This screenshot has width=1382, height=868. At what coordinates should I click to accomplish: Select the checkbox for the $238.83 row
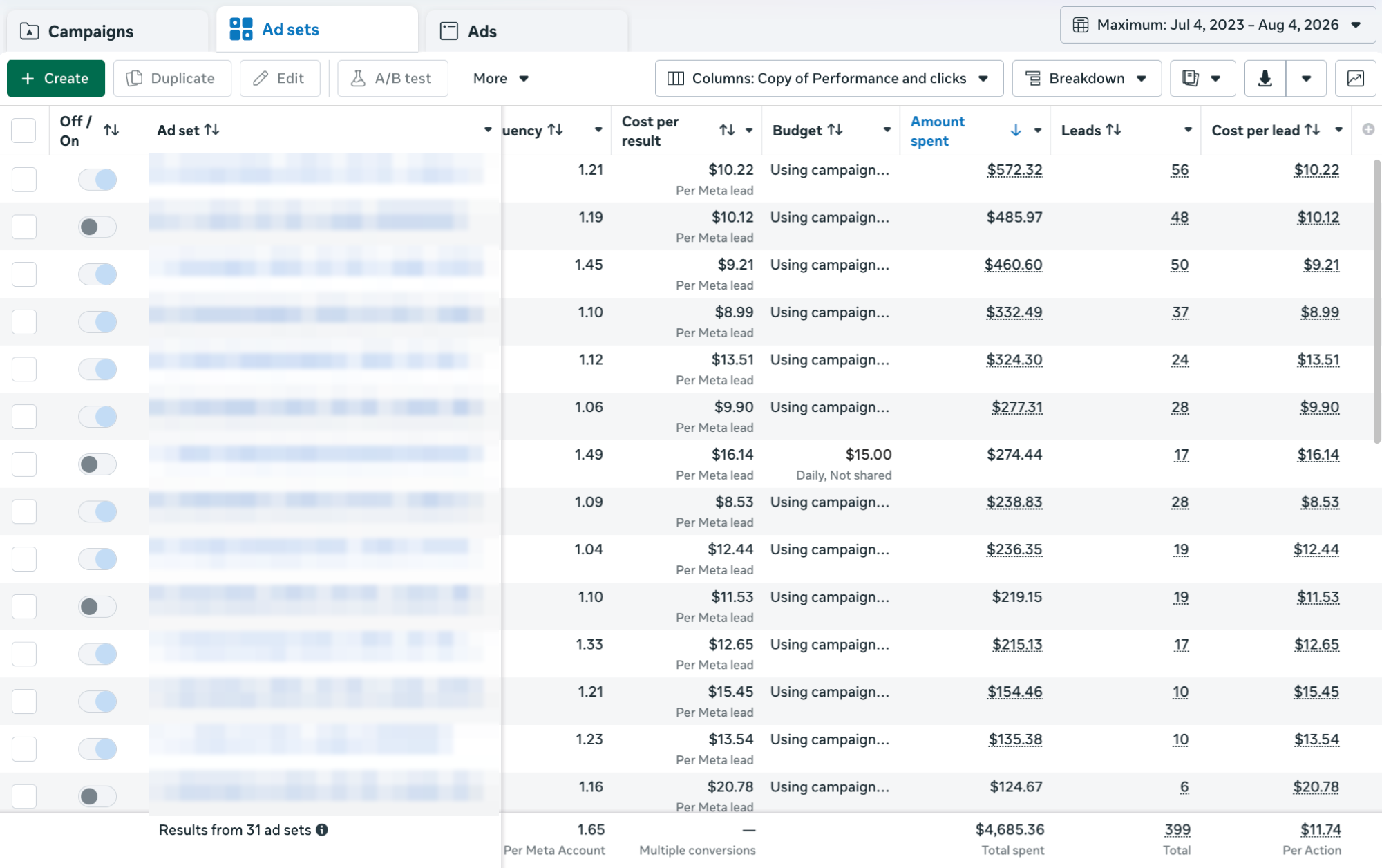pos(24,512)
